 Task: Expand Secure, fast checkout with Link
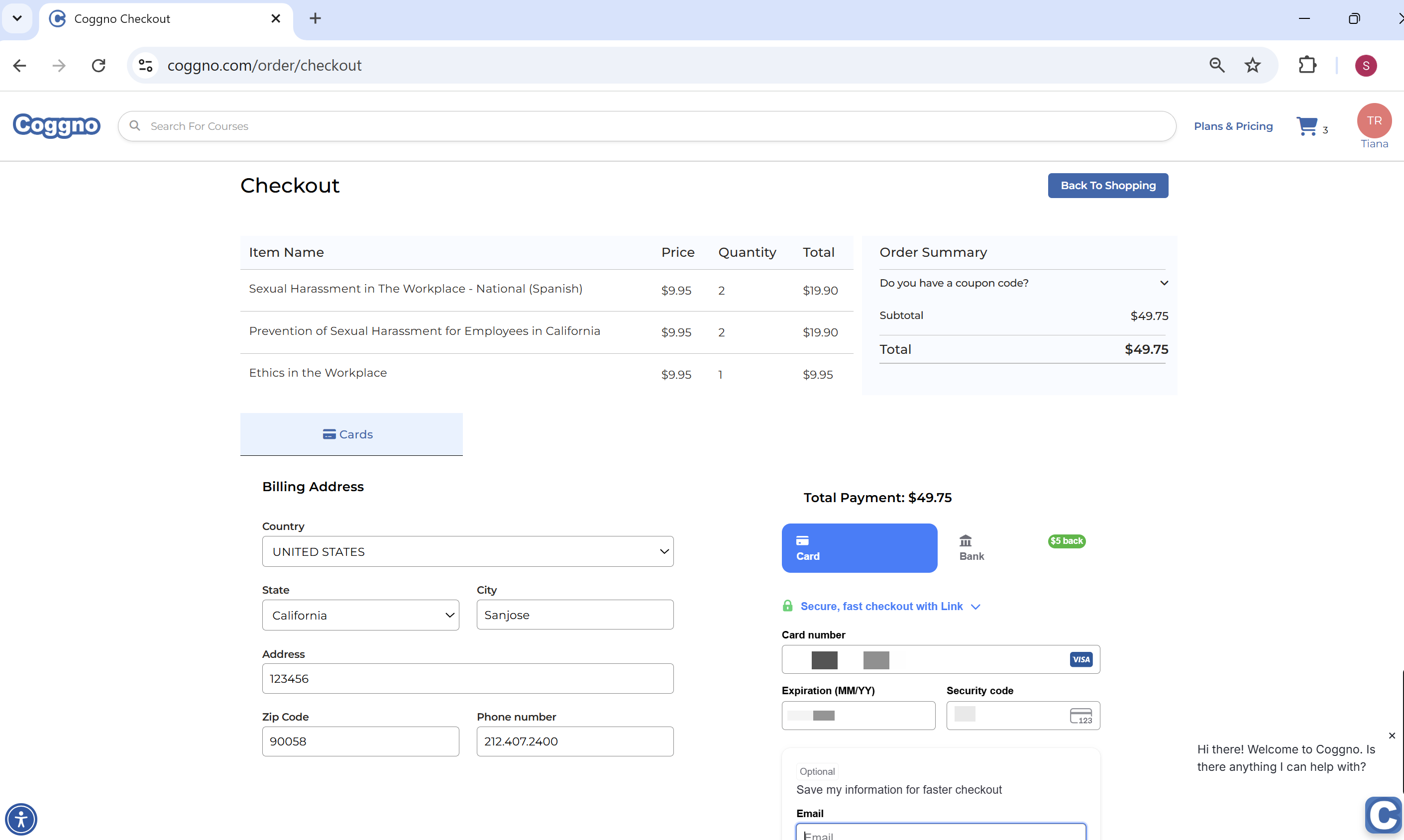tap(889, 606)
